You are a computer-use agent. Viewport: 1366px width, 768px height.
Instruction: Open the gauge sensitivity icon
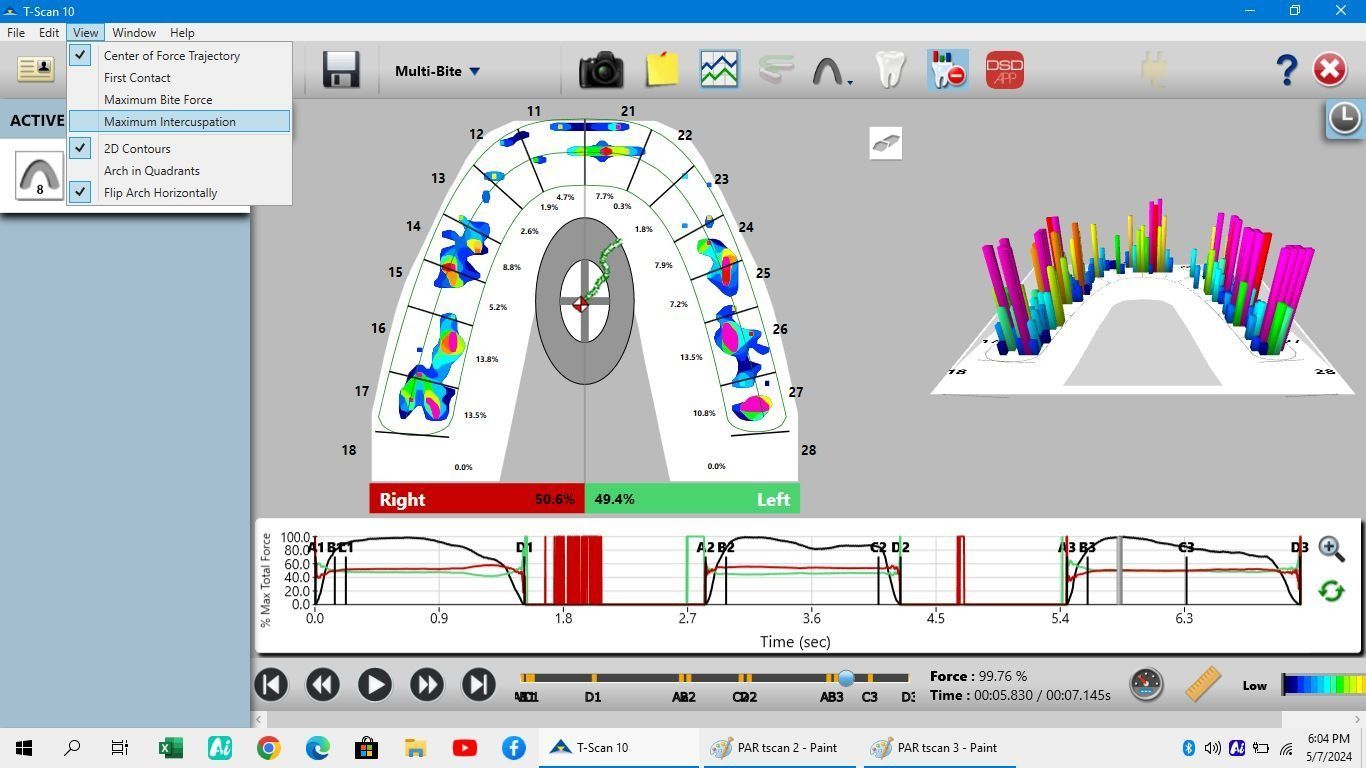pyautogui.click(x=1146, y=684)
